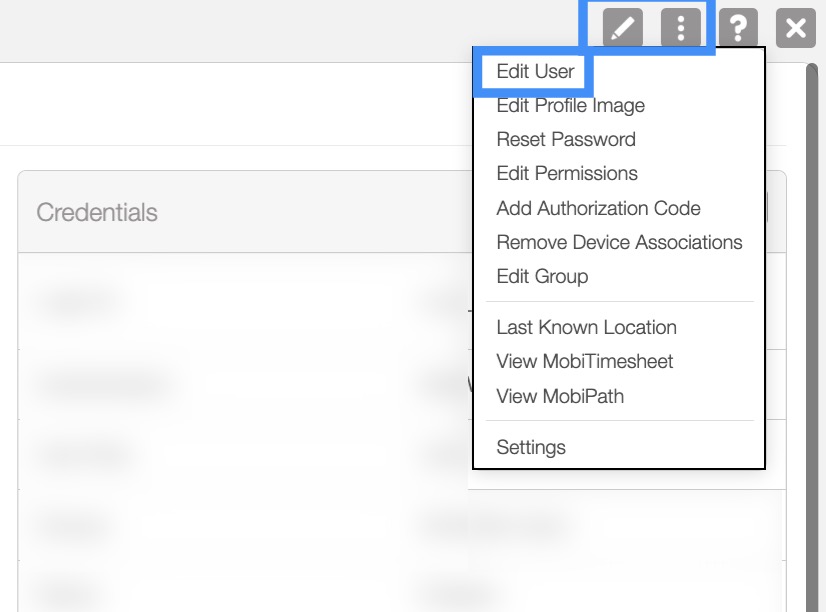Image resolution: width=826 pixels, height=612 pixels.
Task: Open the three-dot more options menu
Action: [x=680, y=28]
